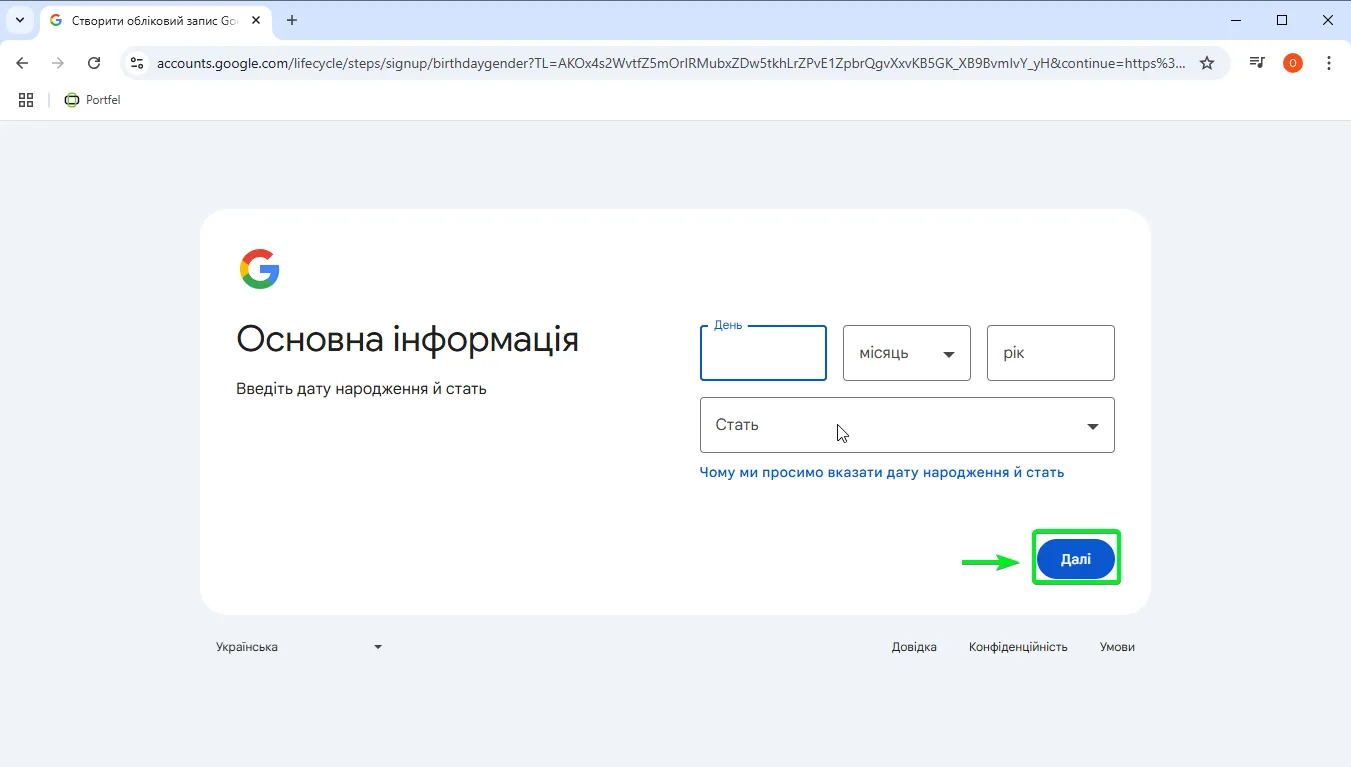Viewport: 1351px width, 767px height.
Task: Click the browser Back arrow
Action: (x=22, y=63)
